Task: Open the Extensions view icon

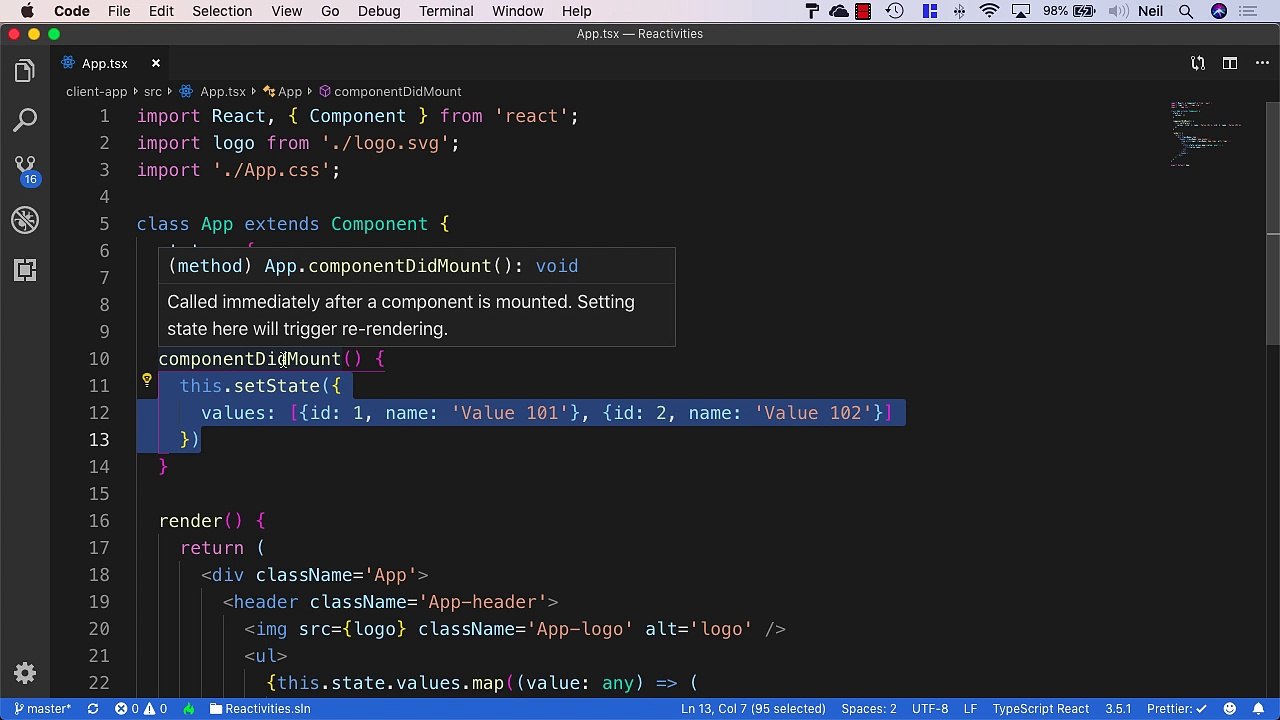Action: [25, 270]
